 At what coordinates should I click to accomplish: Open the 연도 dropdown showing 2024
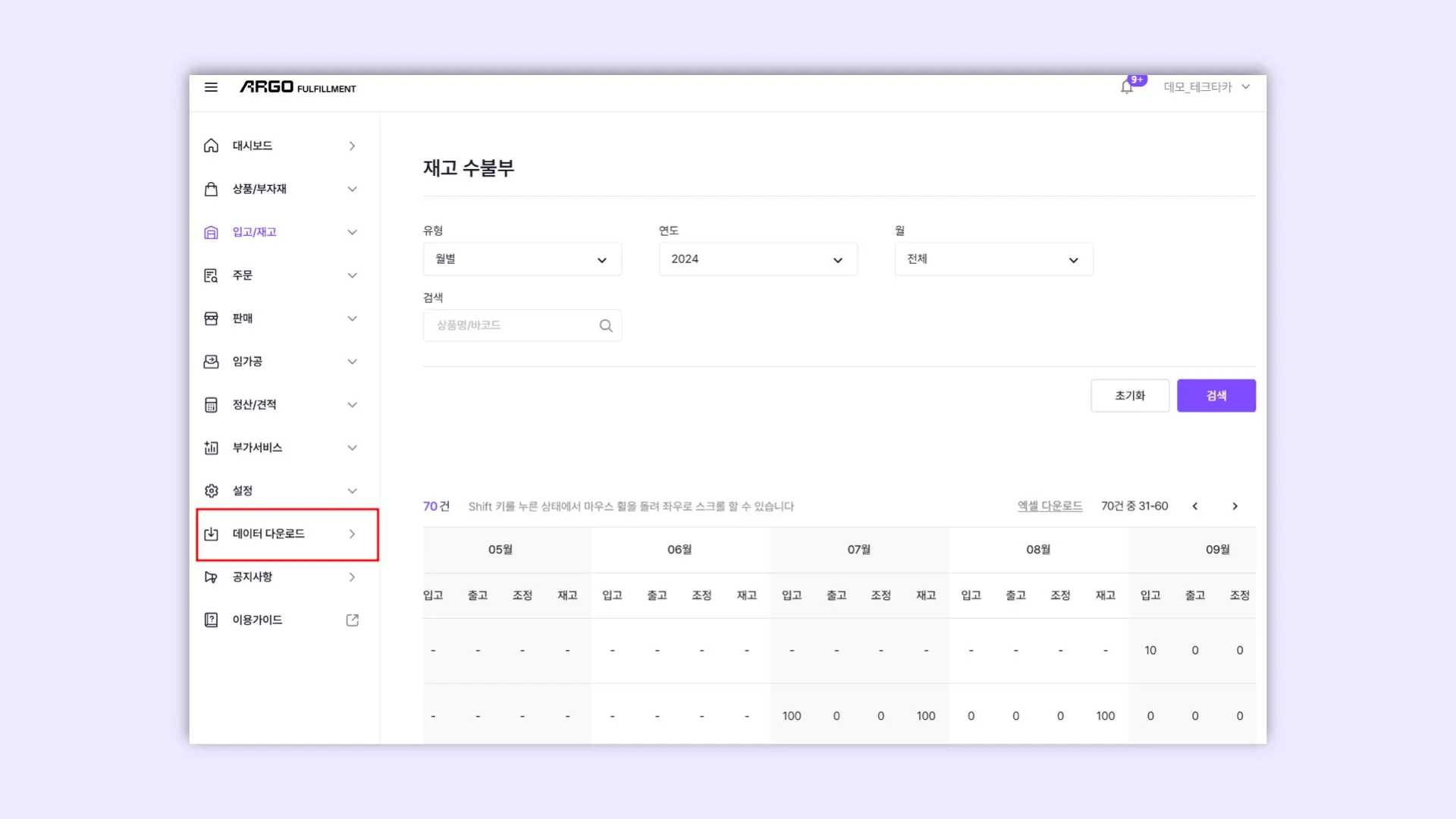(758, 259)
